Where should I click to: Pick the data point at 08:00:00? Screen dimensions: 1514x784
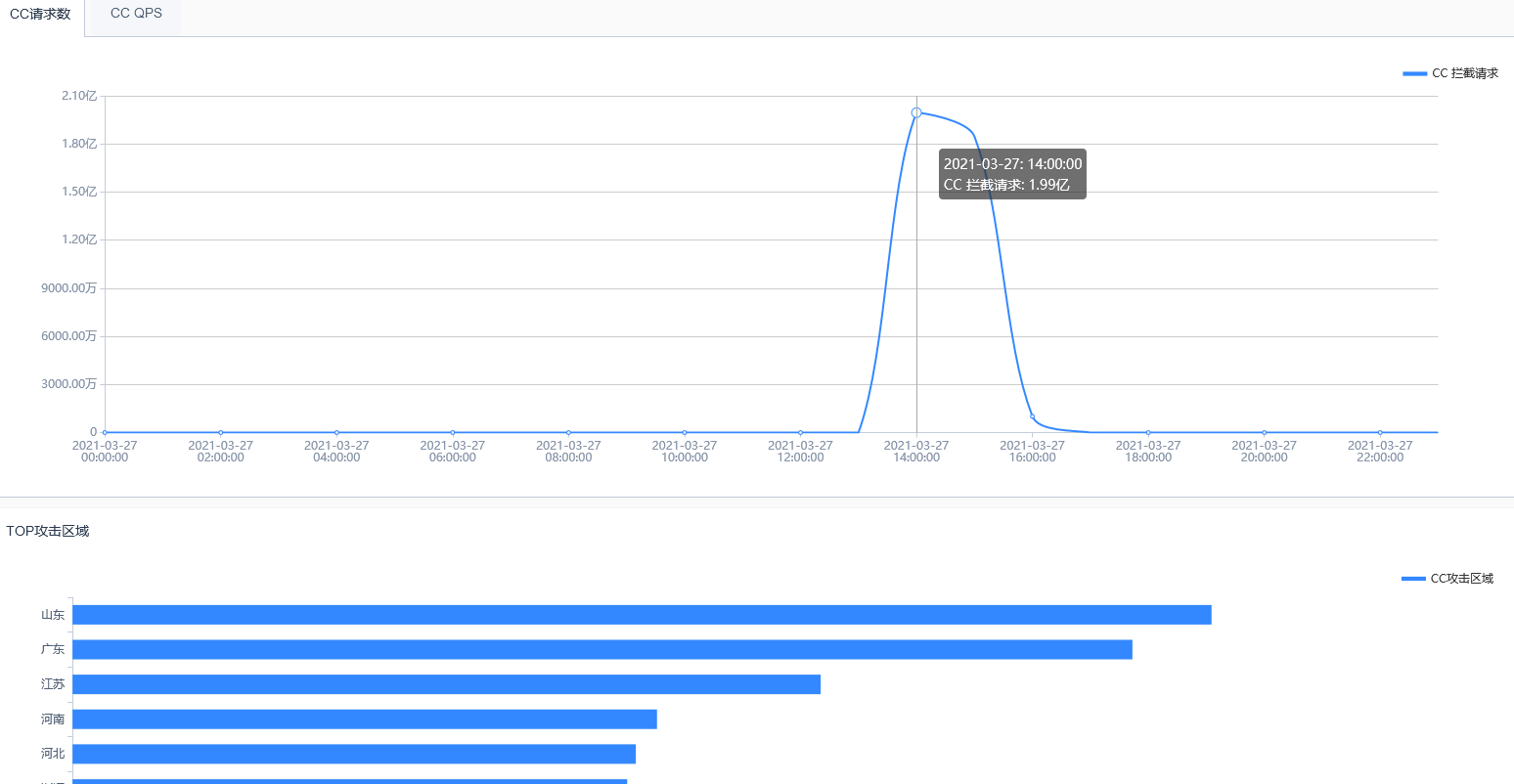pyautogui.click(x=568, y=432)
